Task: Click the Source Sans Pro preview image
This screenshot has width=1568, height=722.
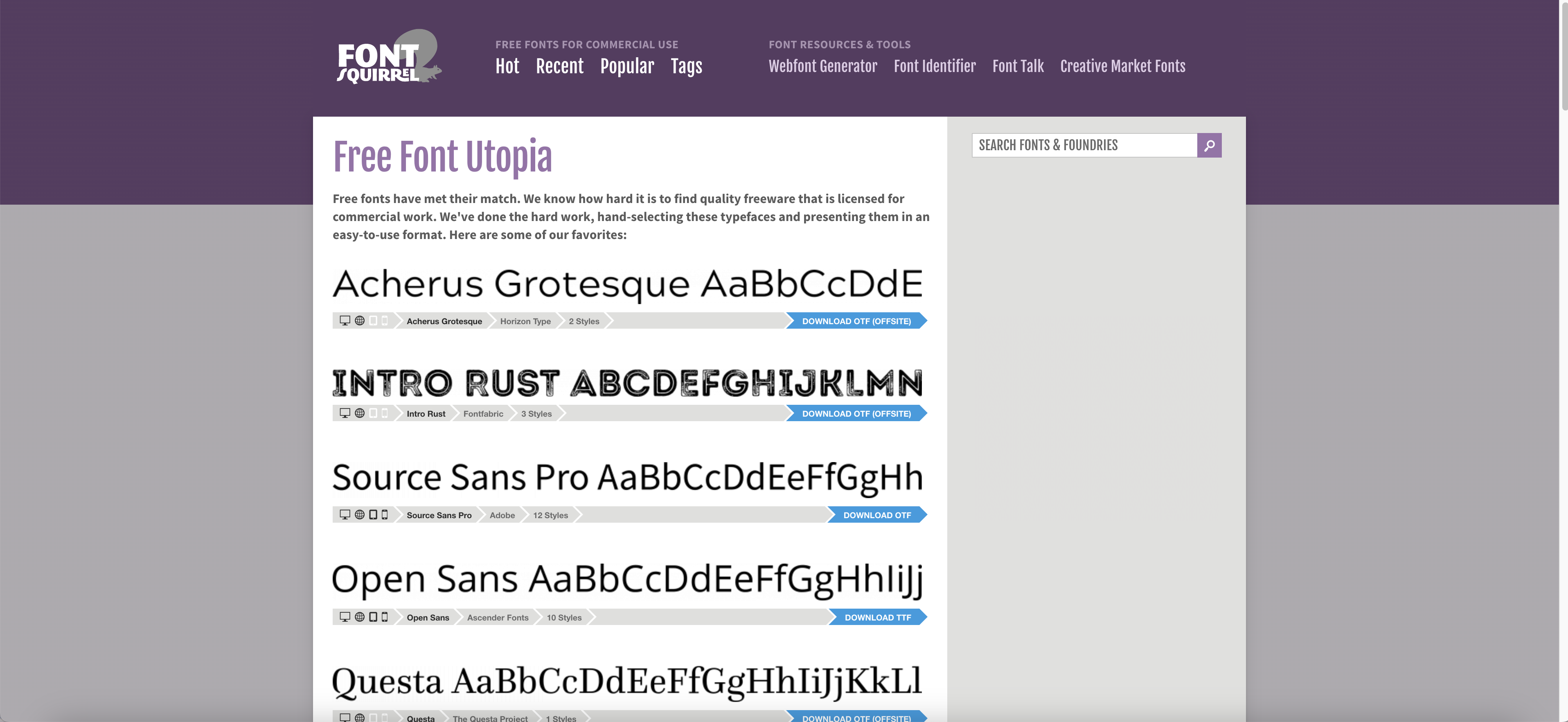Action: point(628,480)
